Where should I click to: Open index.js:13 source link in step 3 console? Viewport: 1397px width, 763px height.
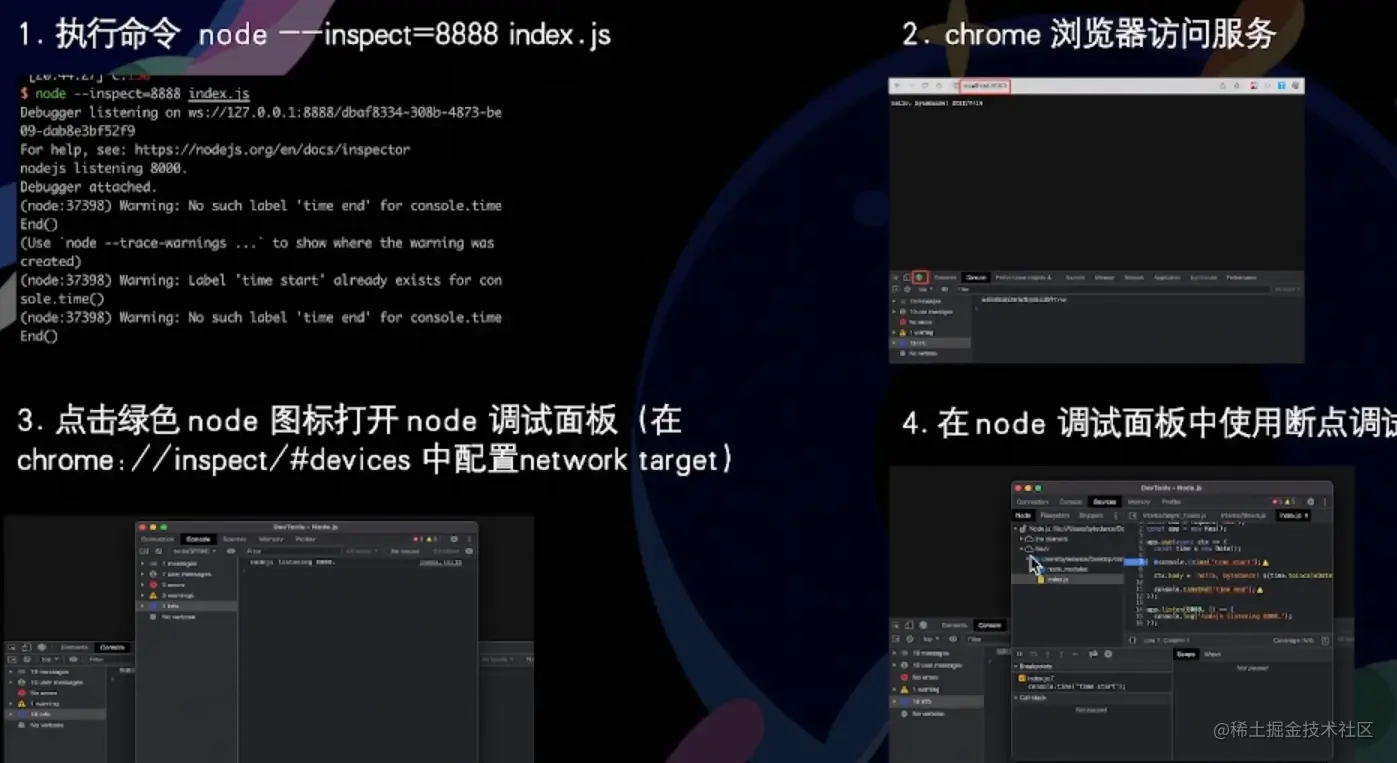click(x=440, y=562)
